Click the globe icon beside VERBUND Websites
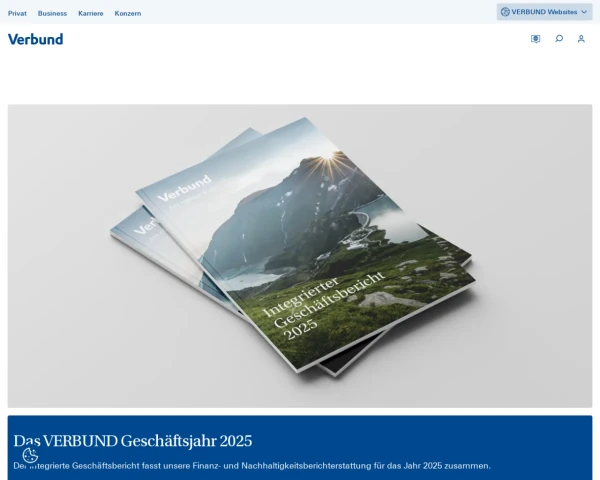The width and height of the screenshot is (600, 480). pyautogui.click(x=505, y=12)
